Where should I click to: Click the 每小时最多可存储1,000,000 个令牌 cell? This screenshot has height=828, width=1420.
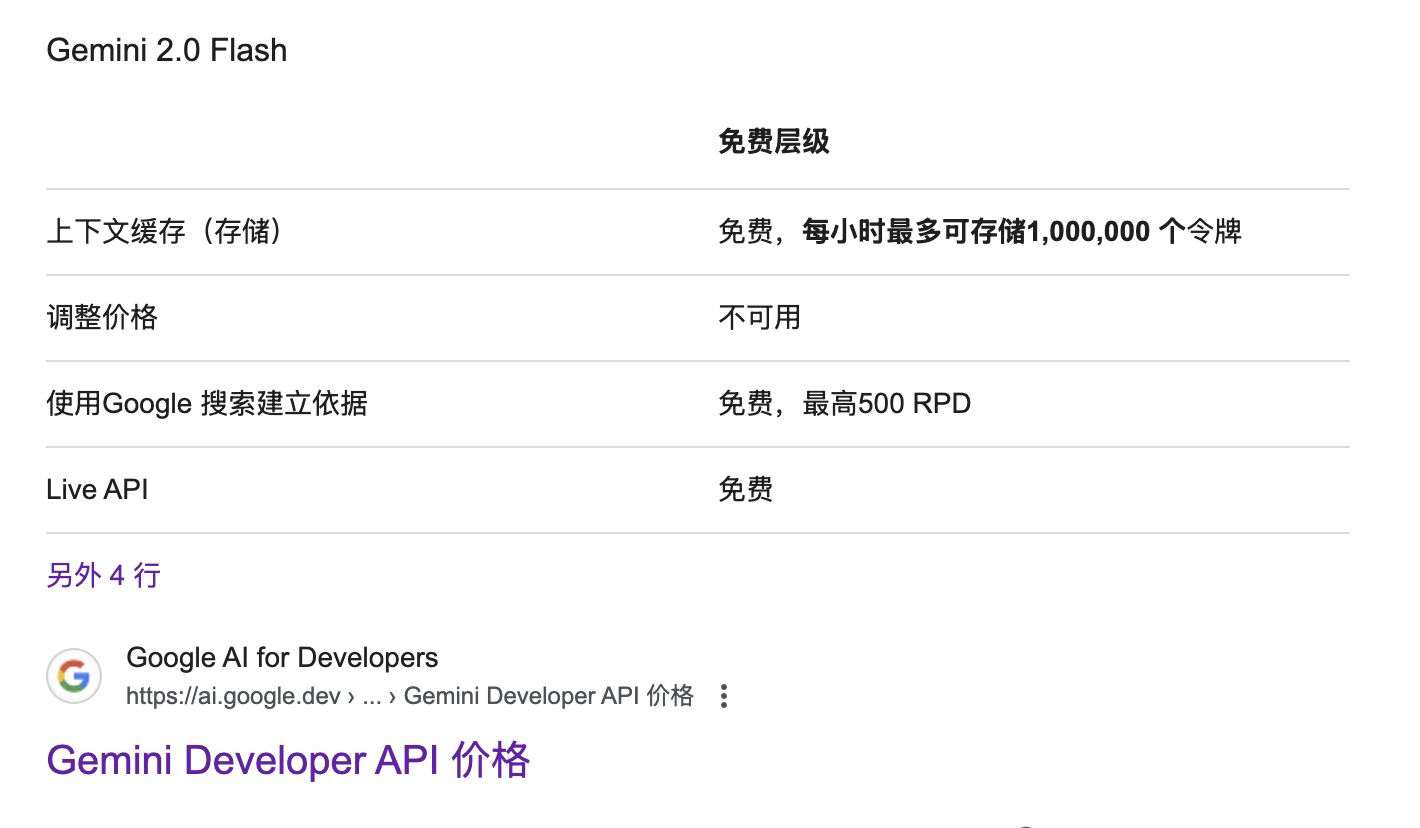pos(980,232)
